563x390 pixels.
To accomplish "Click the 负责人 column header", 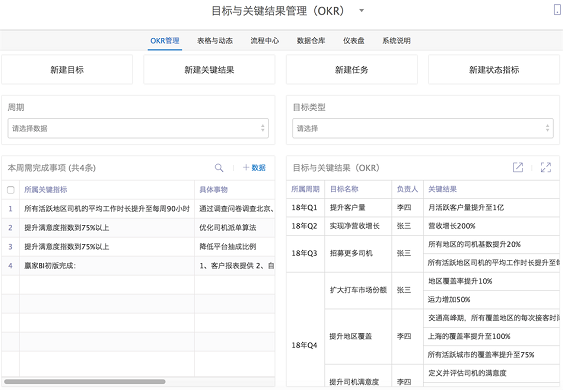I will 407,189.
